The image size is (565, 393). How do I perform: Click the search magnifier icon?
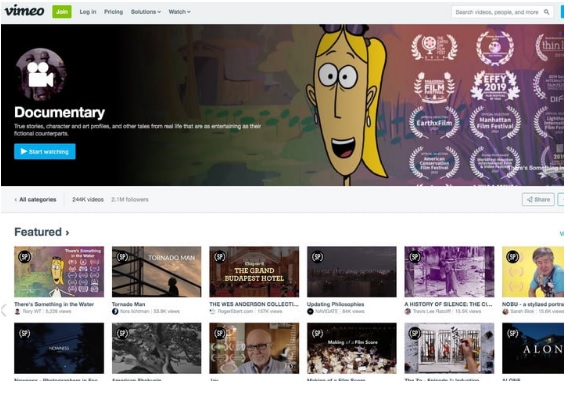click(x=546, y=12)
